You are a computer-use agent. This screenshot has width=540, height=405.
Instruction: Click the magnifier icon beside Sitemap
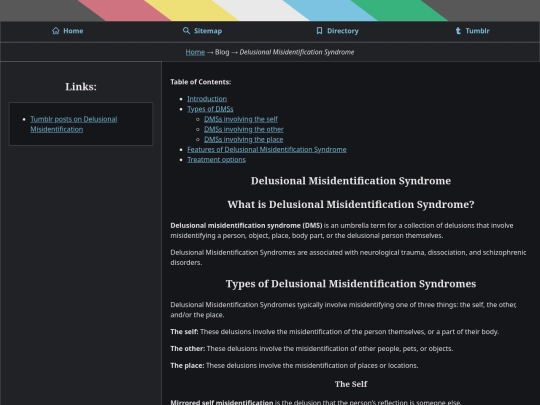[x=186, y=31]
